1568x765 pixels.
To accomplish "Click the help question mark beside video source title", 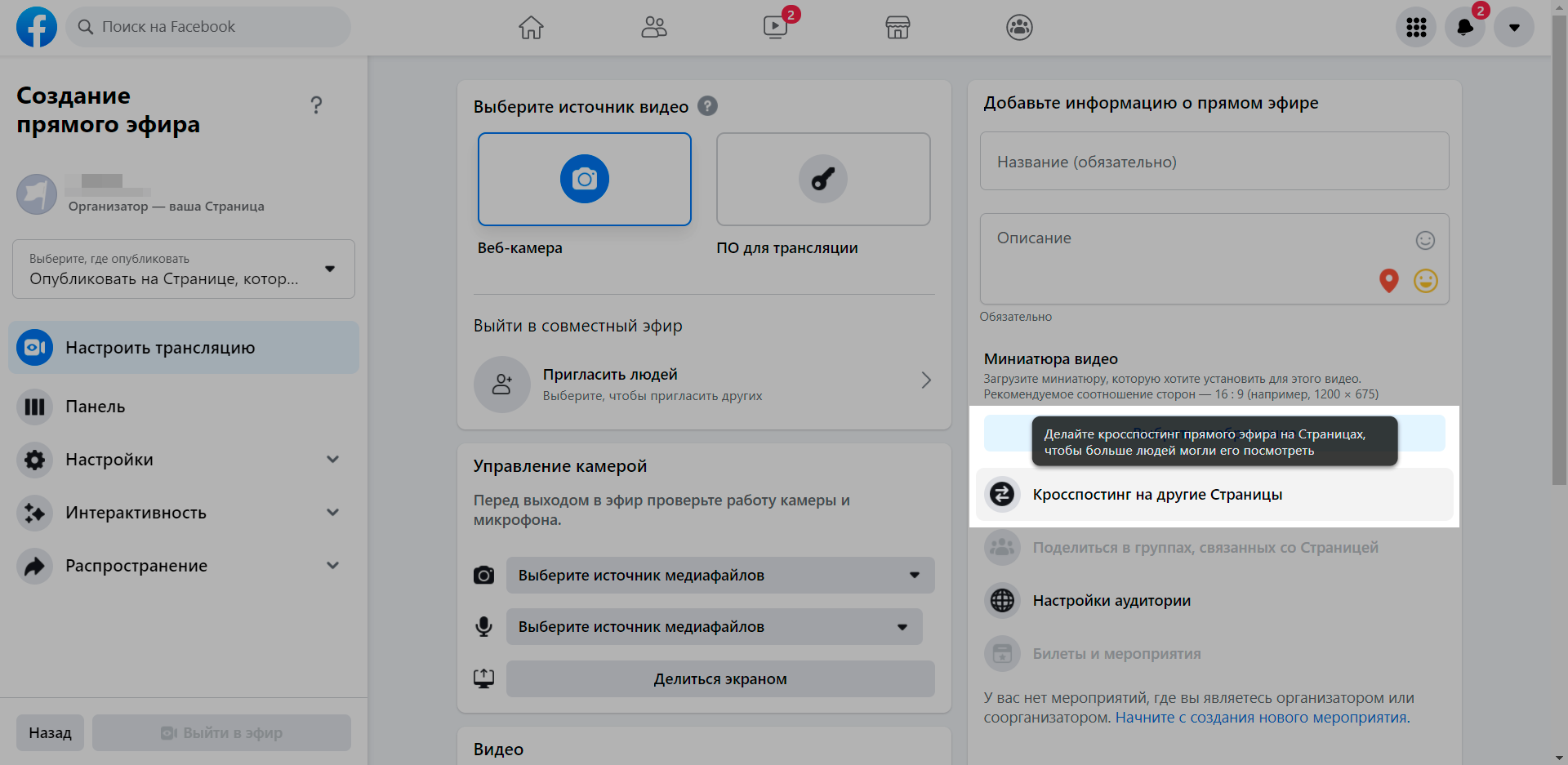I will (x=708, y=106).
